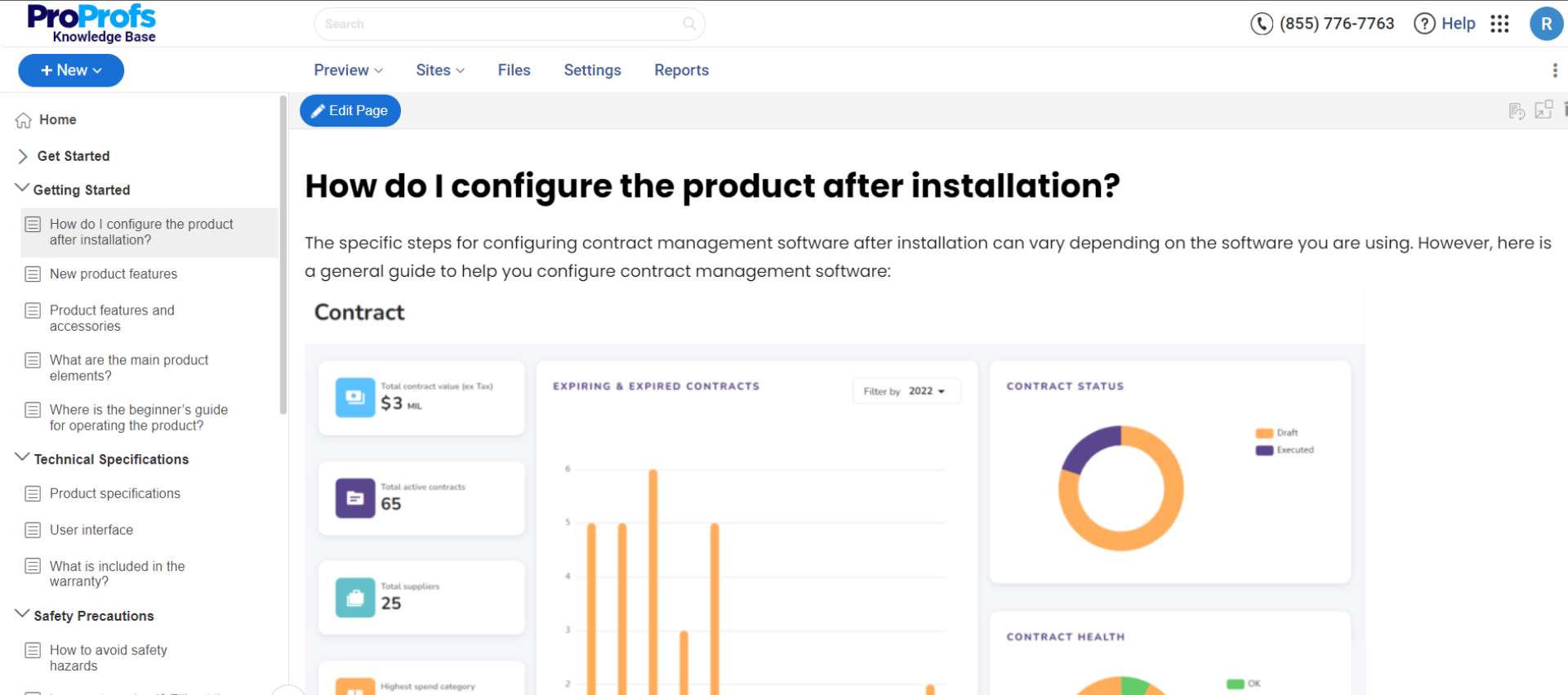Click the total contract value blue icon

click(x=355, y=397)
